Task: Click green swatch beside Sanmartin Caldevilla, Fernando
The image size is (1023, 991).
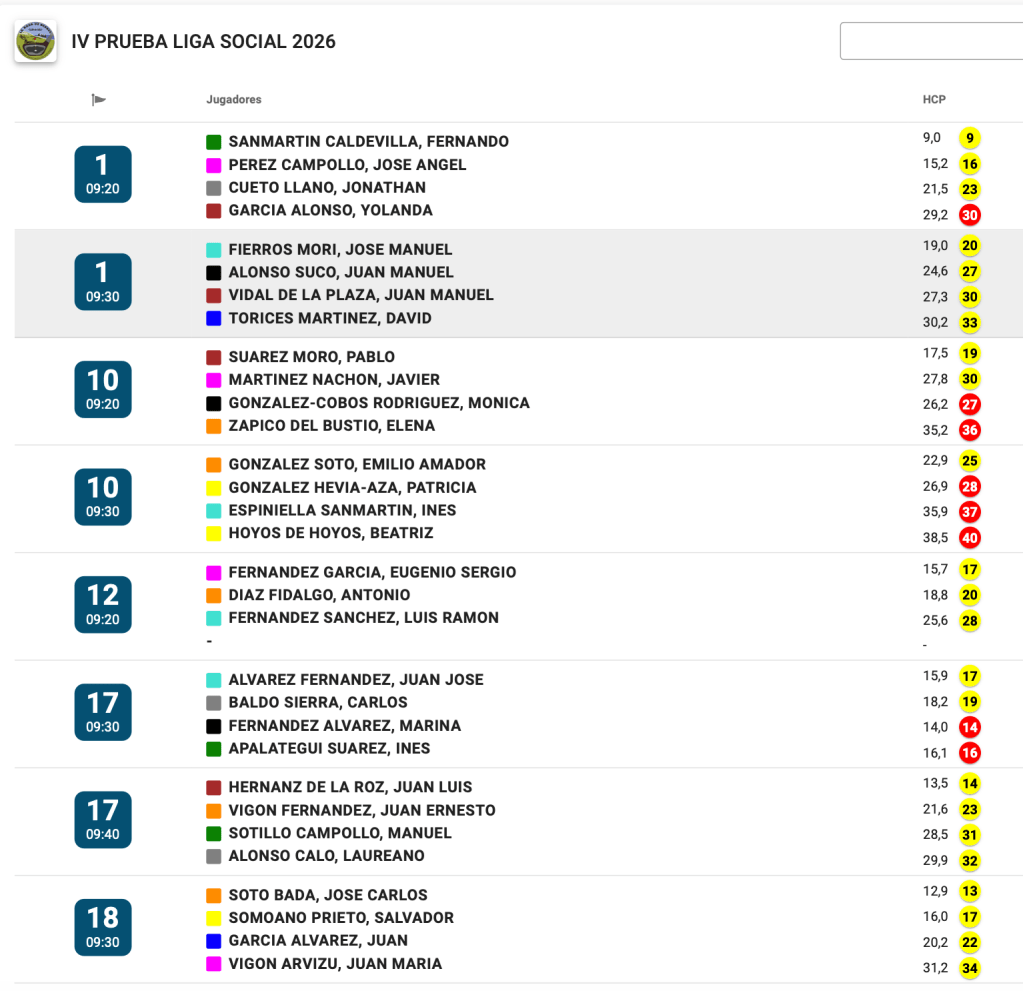Action: pyautogui.click(x=213, y=142)
